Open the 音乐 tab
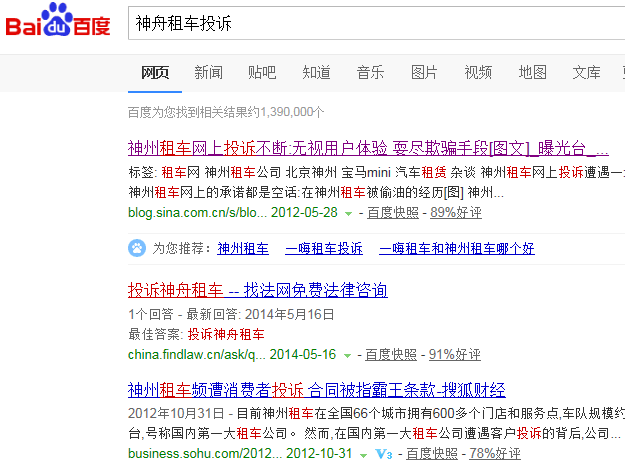Screen dimensions: 625x466 pyautogui.click(x=370, y=73)
